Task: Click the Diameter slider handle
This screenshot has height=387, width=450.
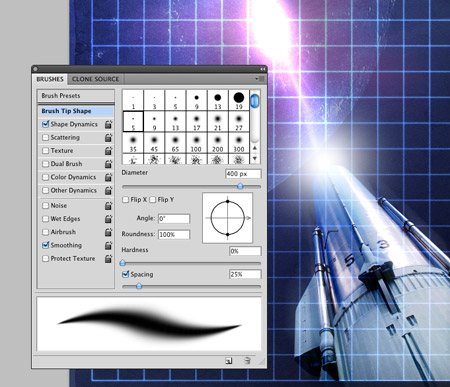Action: (240, 186)
